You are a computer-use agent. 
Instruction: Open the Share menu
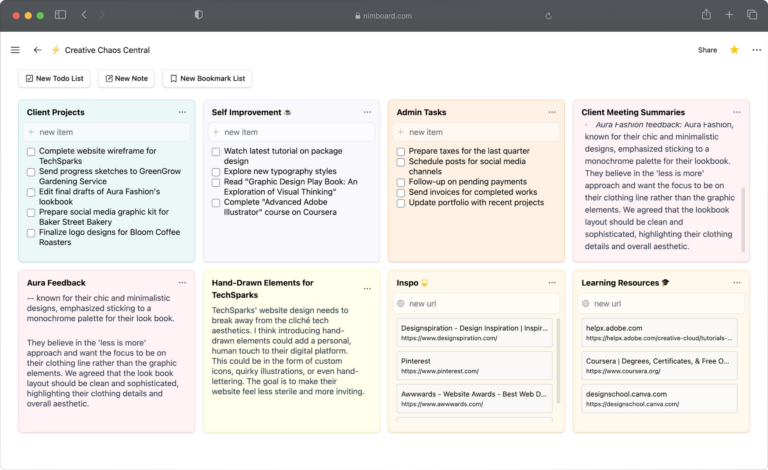(x=707, y=50)
